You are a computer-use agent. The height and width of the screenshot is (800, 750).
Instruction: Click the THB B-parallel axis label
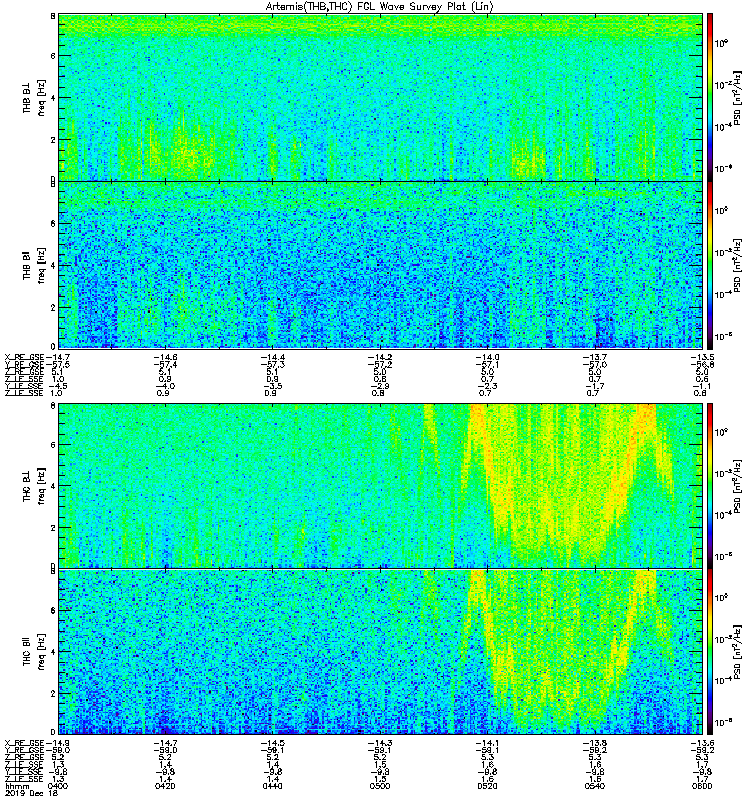coord(27,265)
